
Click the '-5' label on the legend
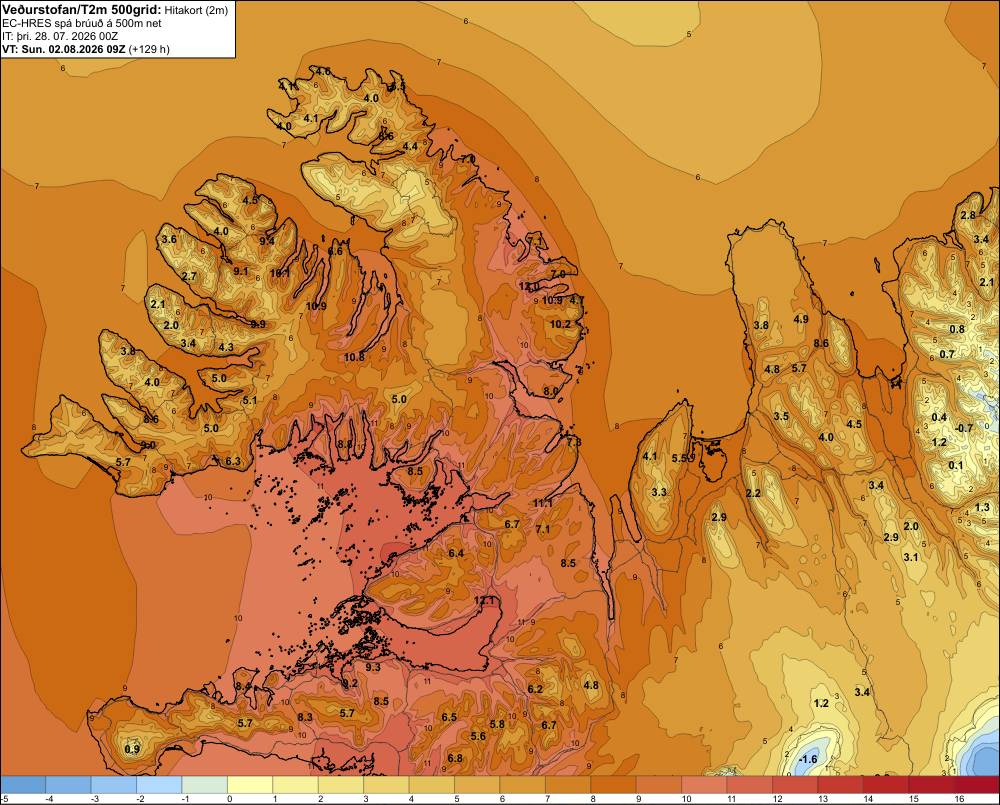pyautogui.click(x=4, y=799)
